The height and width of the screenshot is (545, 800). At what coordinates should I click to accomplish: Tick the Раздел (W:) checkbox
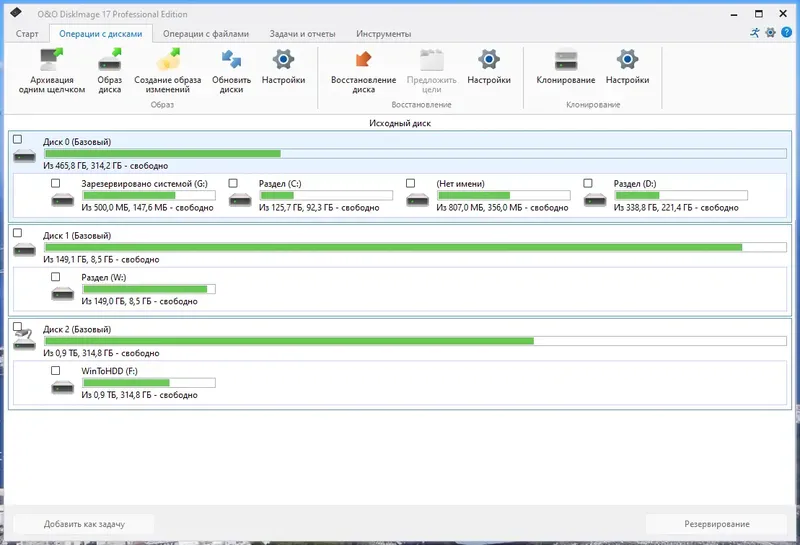point(56,277)
